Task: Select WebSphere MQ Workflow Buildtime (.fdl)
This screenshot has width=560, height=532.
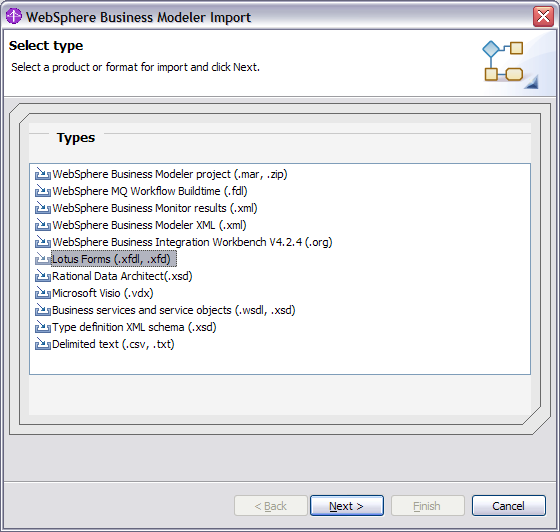Action: pyautogui.click(x=150, y=191)
